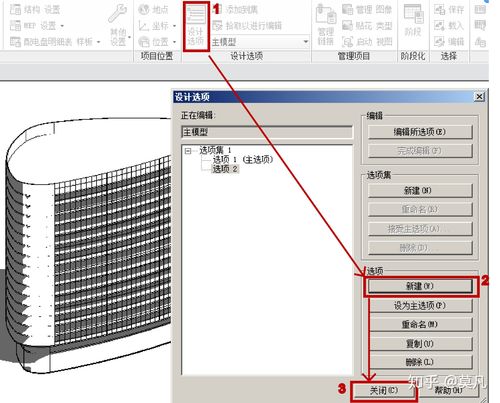Click the 关闭(C) close button
The height and width of the screenshot is (403, 500).
pyautogui.click(x=384, y=390)
